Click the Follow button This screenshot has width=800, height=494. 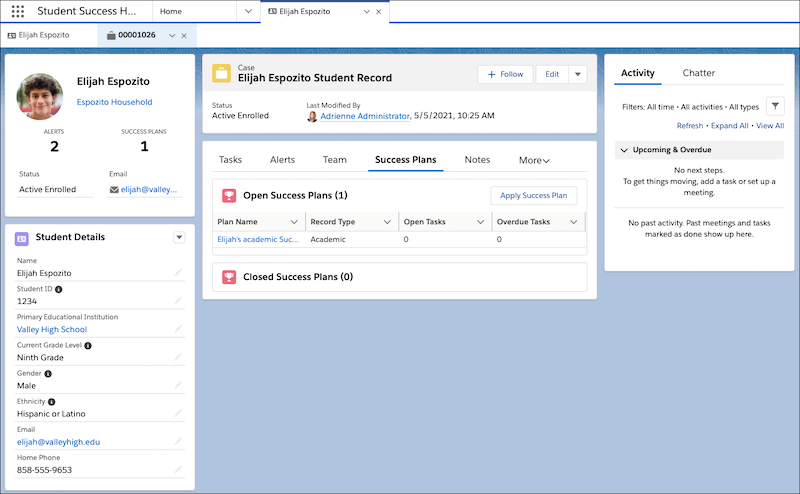click(x=505, y=74)
